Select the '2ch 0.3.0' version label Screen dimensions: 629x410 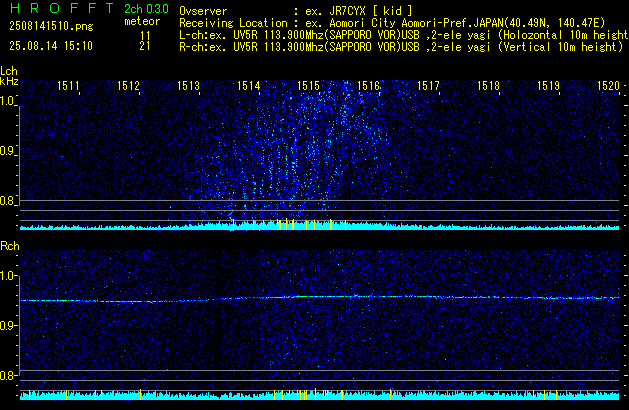[146, 8]
